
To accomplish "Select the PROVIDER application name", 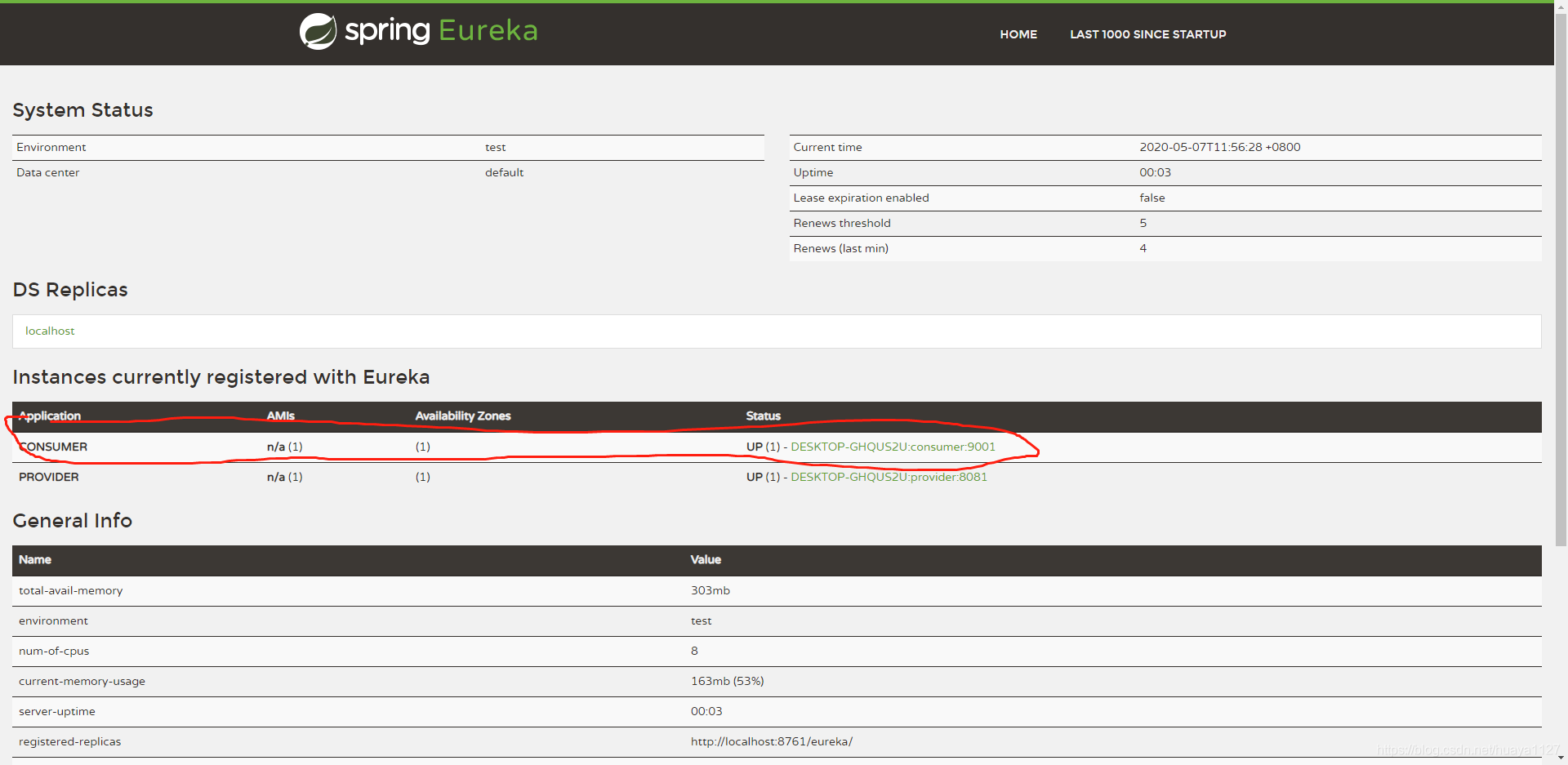I will pyautogui.click(x=49, y=477).
